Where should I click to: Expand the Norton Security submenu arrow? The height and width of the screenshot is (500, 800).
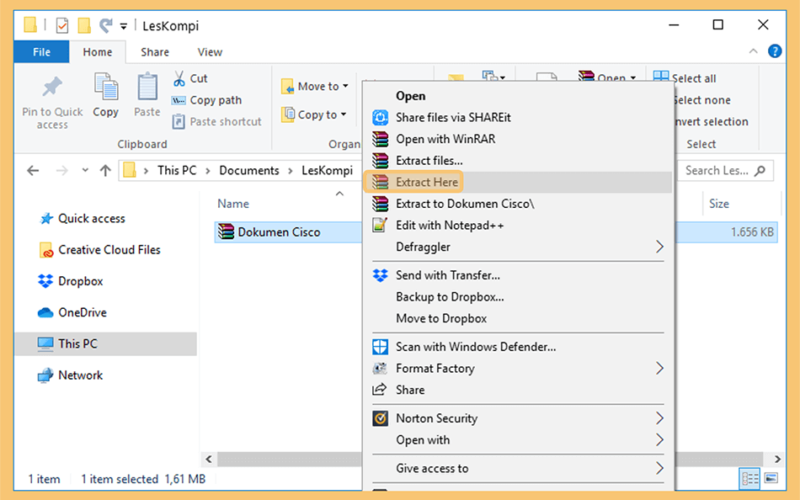click(x=659, y=418)
